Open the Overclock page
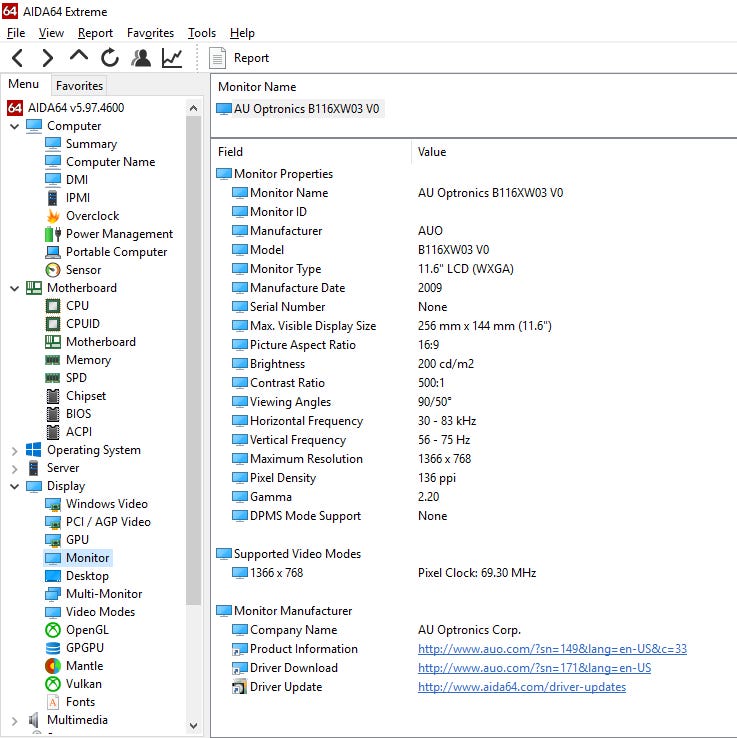Image resolution: width=737 pixels, height=738 pixels. [92, 216]
